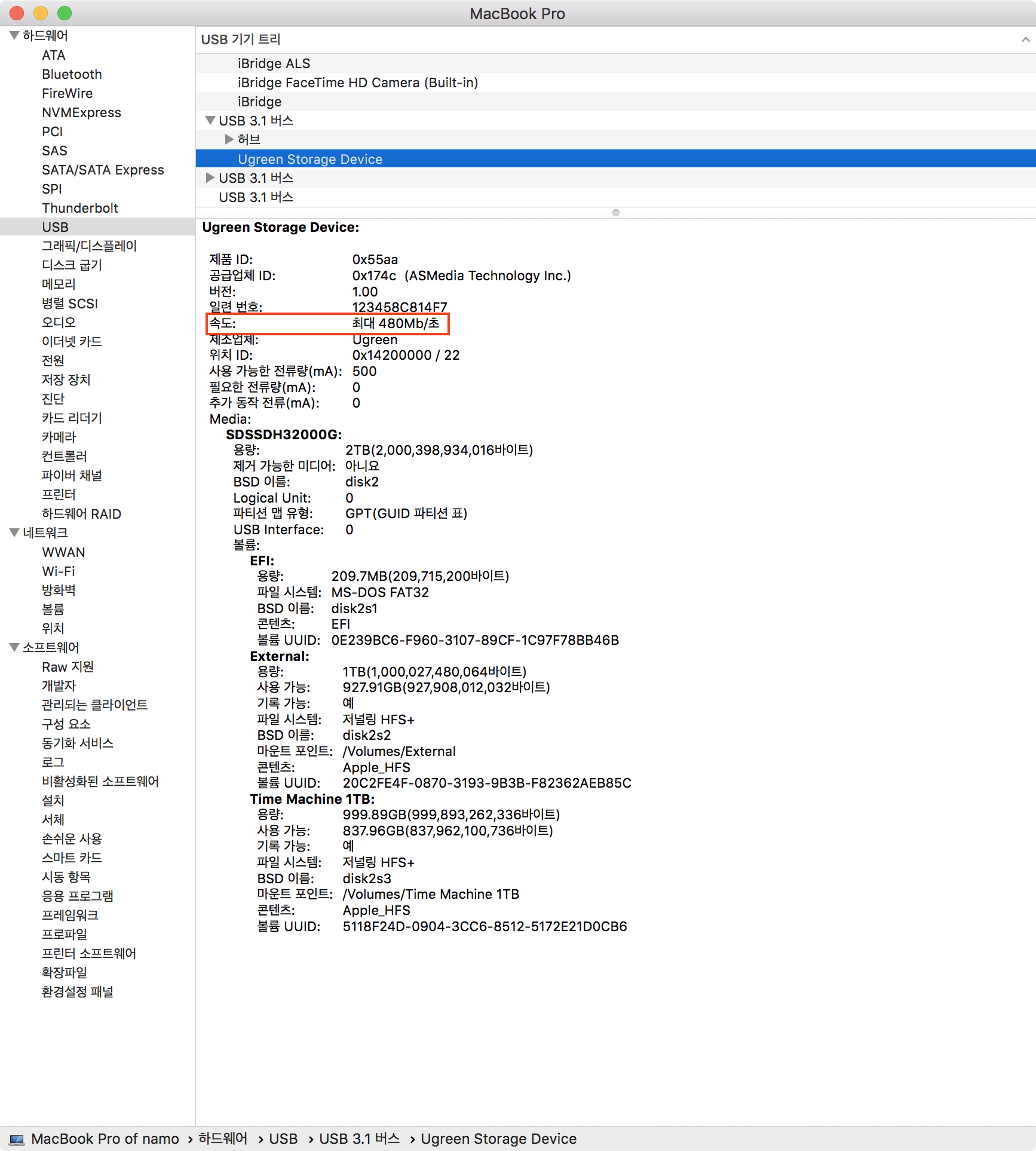Expand the 허브 disclosure triangle
1036x1151 pixels.
coord(229,140)
